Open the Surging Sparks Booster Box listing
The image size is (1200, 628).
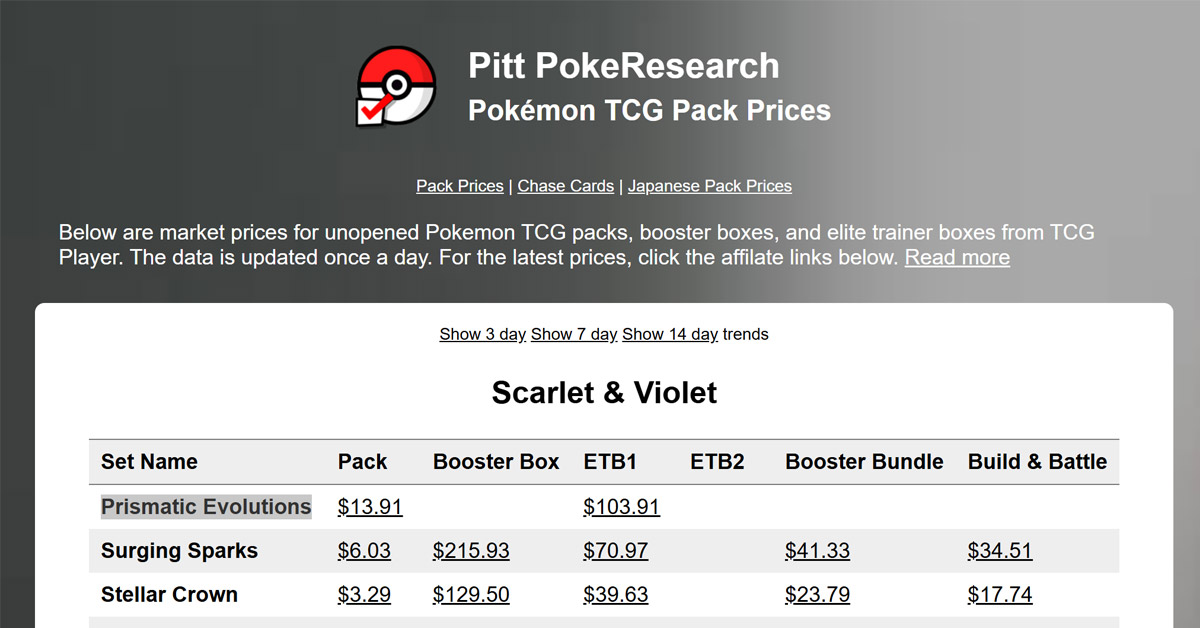pyautogui.click(x=470, y=550)
